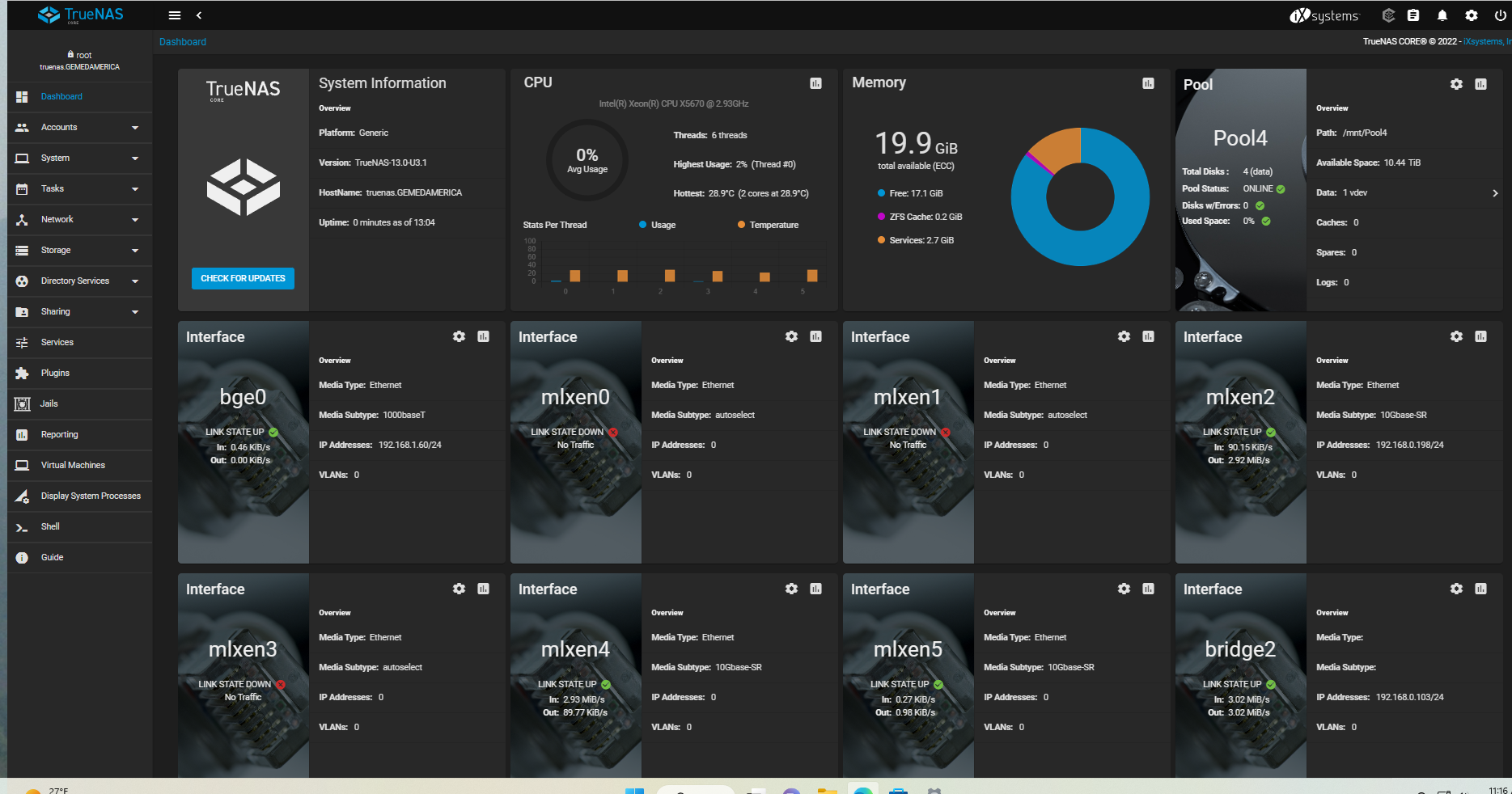Expand the Tasks menu arrow
The width and height of the screenshot is (1512, 794).
(135, 189)
